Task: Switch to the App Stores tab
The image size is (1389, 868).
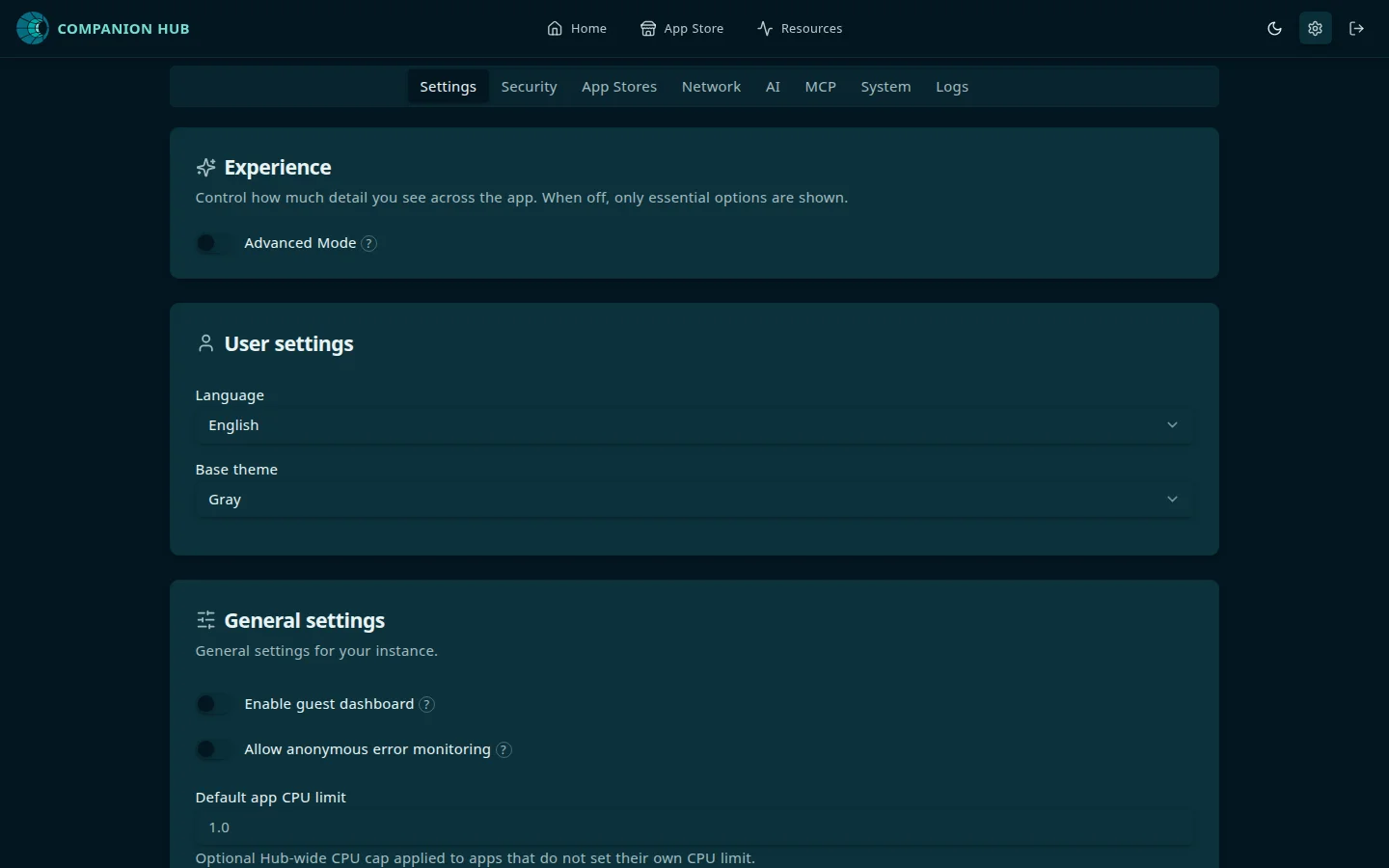Action: [x=619, y=87]
